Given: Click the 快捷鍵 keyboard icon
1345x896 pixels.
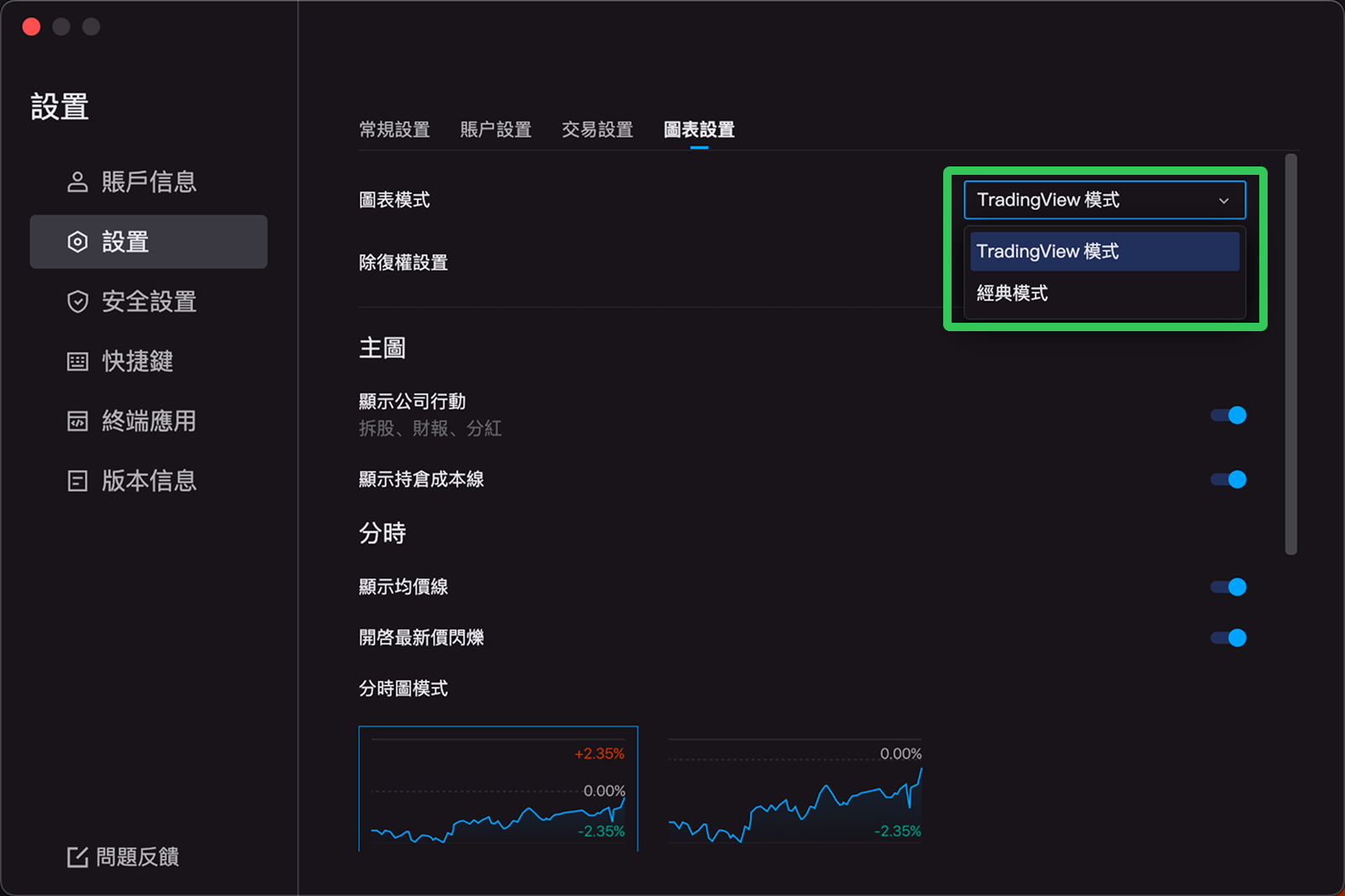Looking at the screenshot, I should click(x=77, y=361).
